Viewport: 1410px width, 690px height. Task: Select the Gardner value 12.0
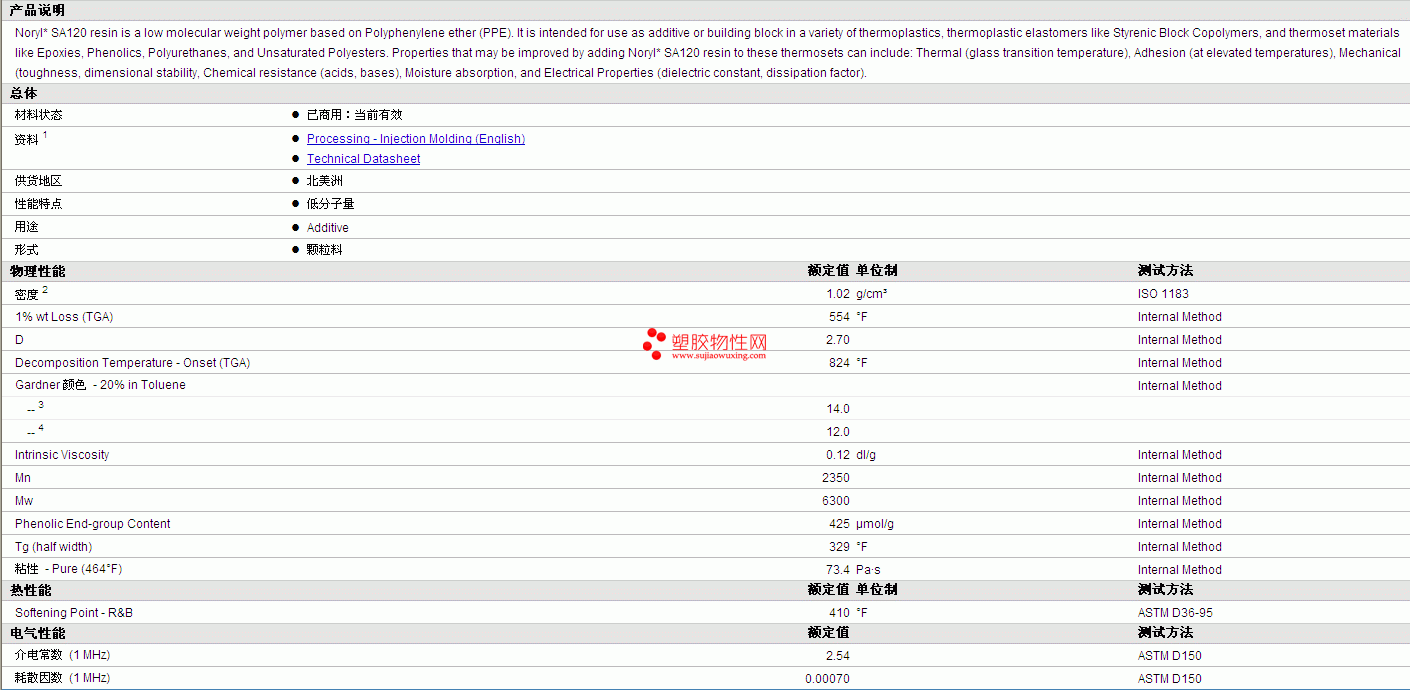(838, 432)
